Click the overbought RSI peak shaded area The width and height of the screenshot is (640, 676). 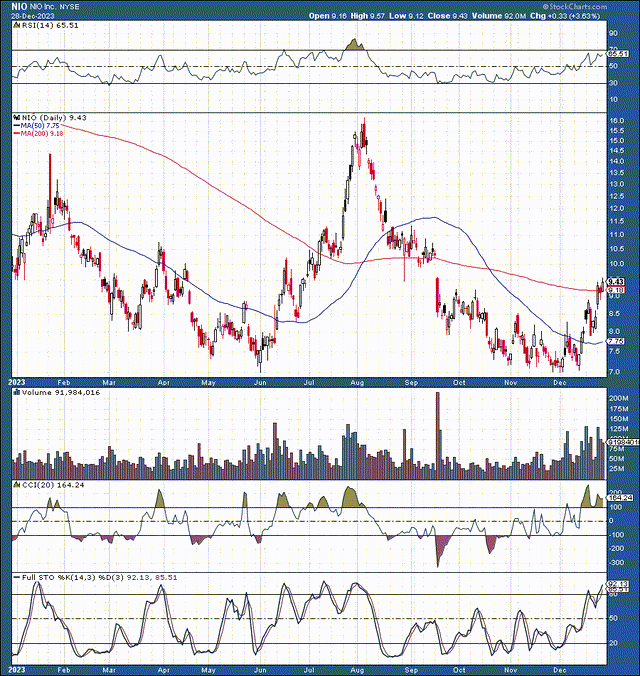point(351,45)
